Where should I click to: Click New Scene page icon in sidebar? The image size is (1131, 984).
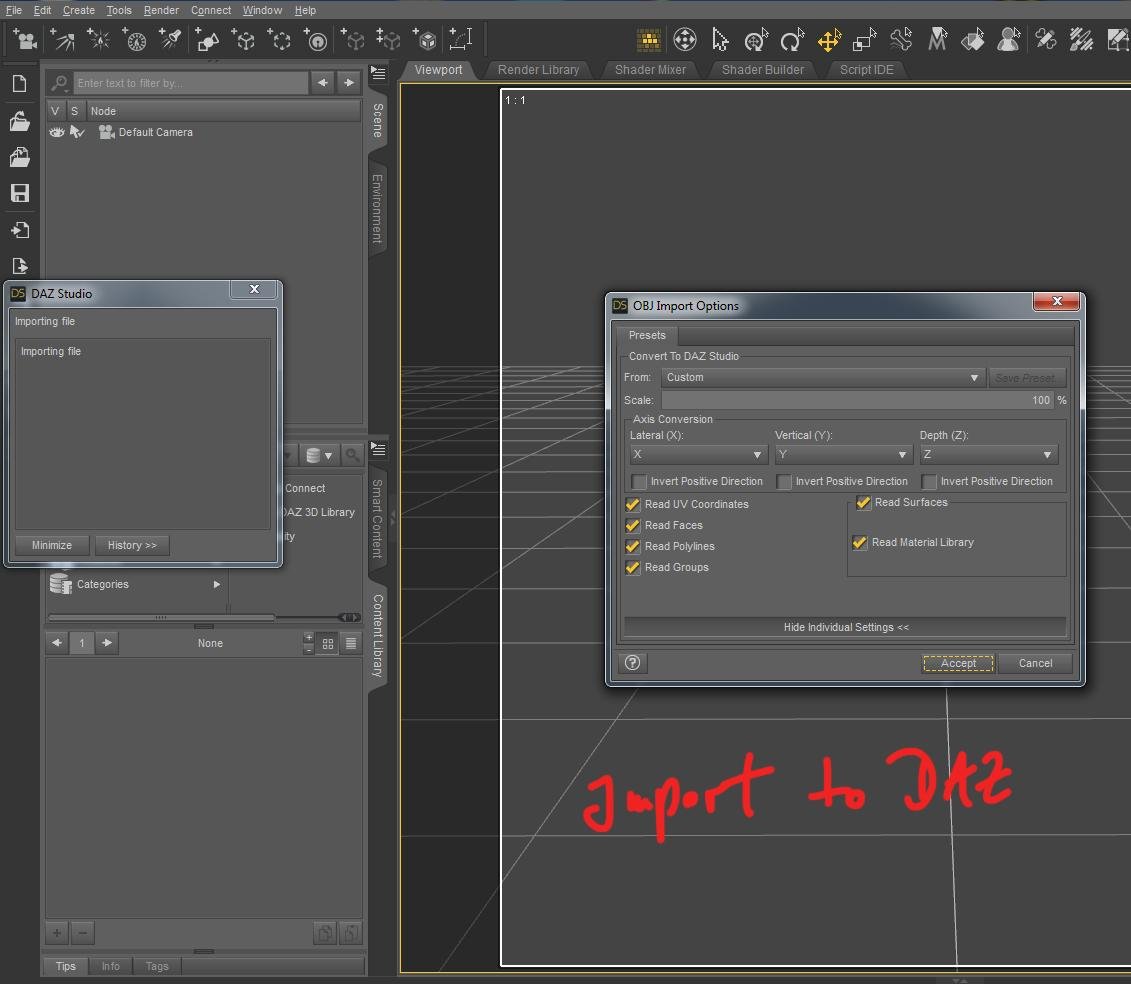19,84
